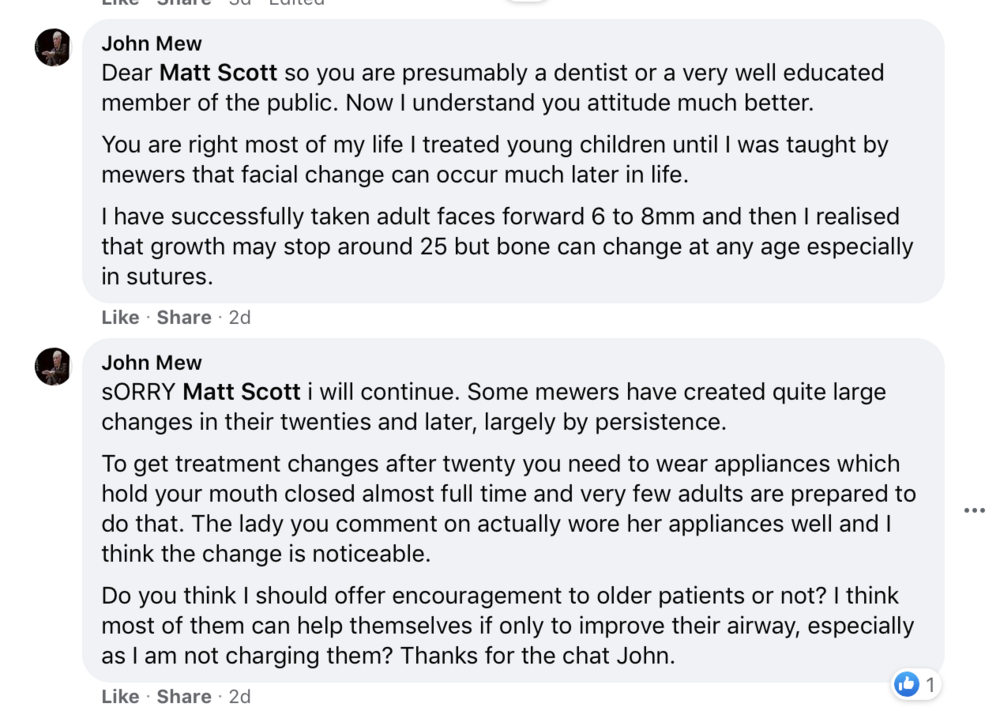The image size is (1000, 711).
Task: Like the comment starting "sORRY Matt Scott"
Action: (x=120, y=696)
